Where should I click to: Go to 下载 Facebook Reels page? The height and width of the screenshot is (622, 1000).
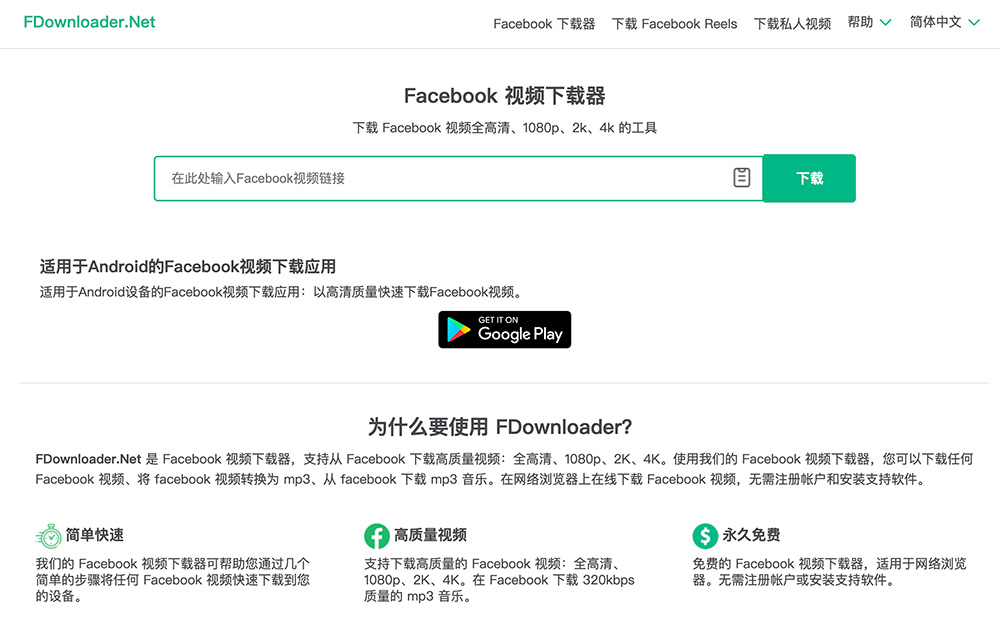click(675, 24)
